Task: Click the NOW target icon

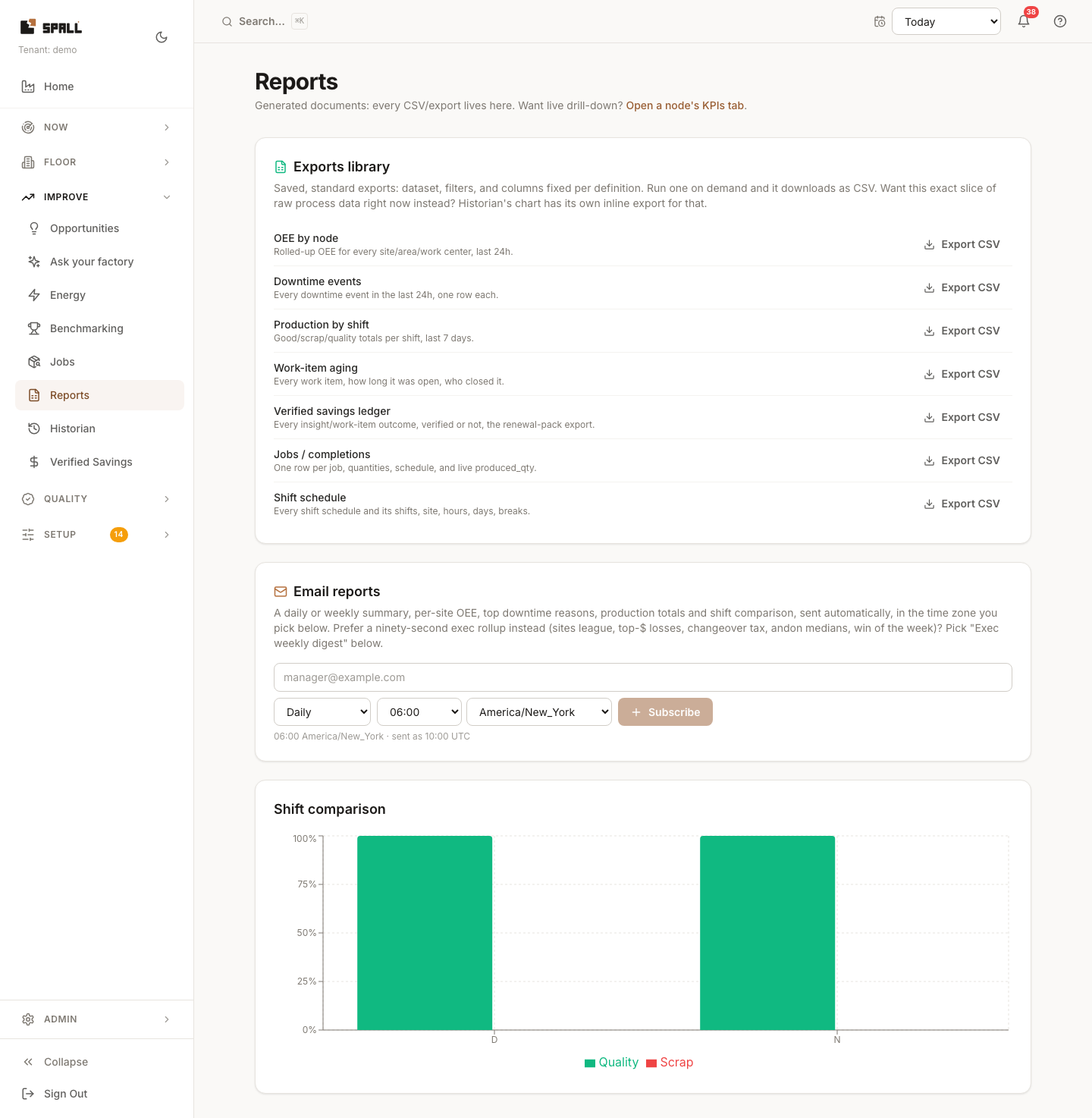Action: [x=28, y=127]
